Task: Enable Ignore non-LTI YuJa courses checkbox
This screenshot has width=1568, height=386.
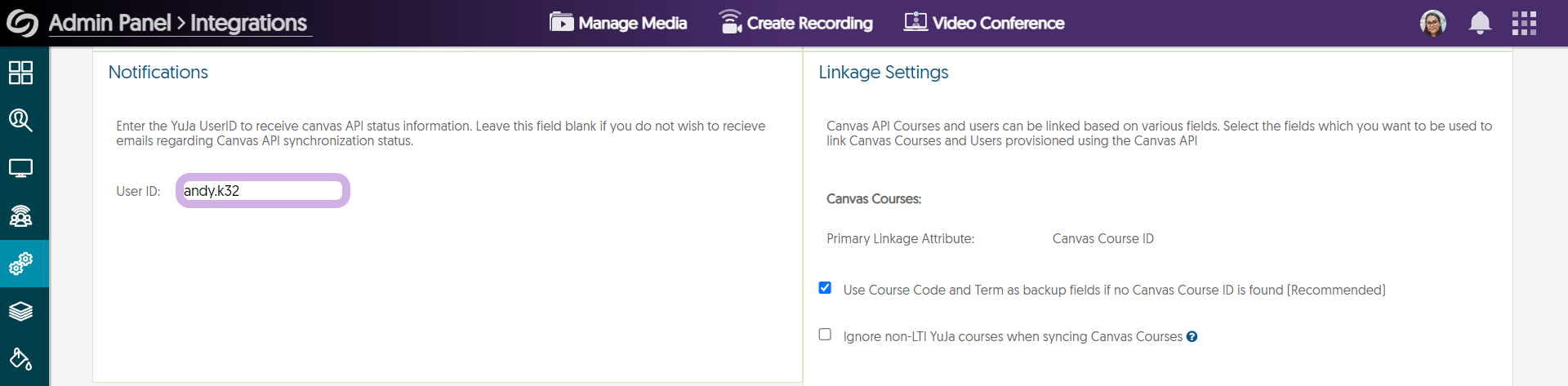Action: (825, 335)
